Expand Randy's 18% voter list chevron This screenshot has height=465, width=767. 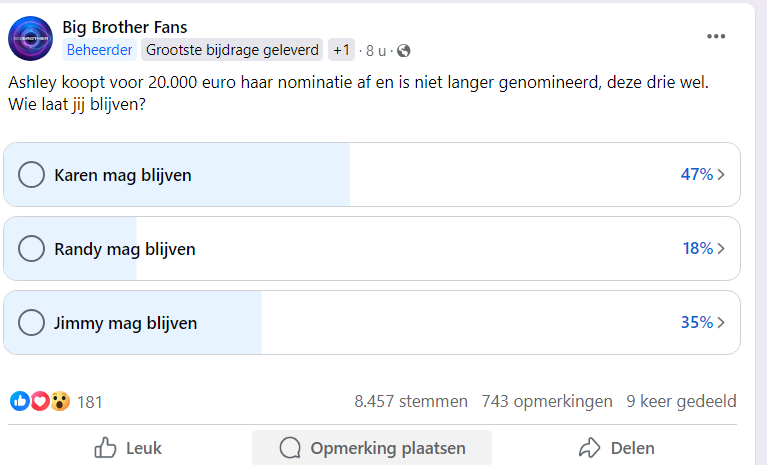point(722,248)
